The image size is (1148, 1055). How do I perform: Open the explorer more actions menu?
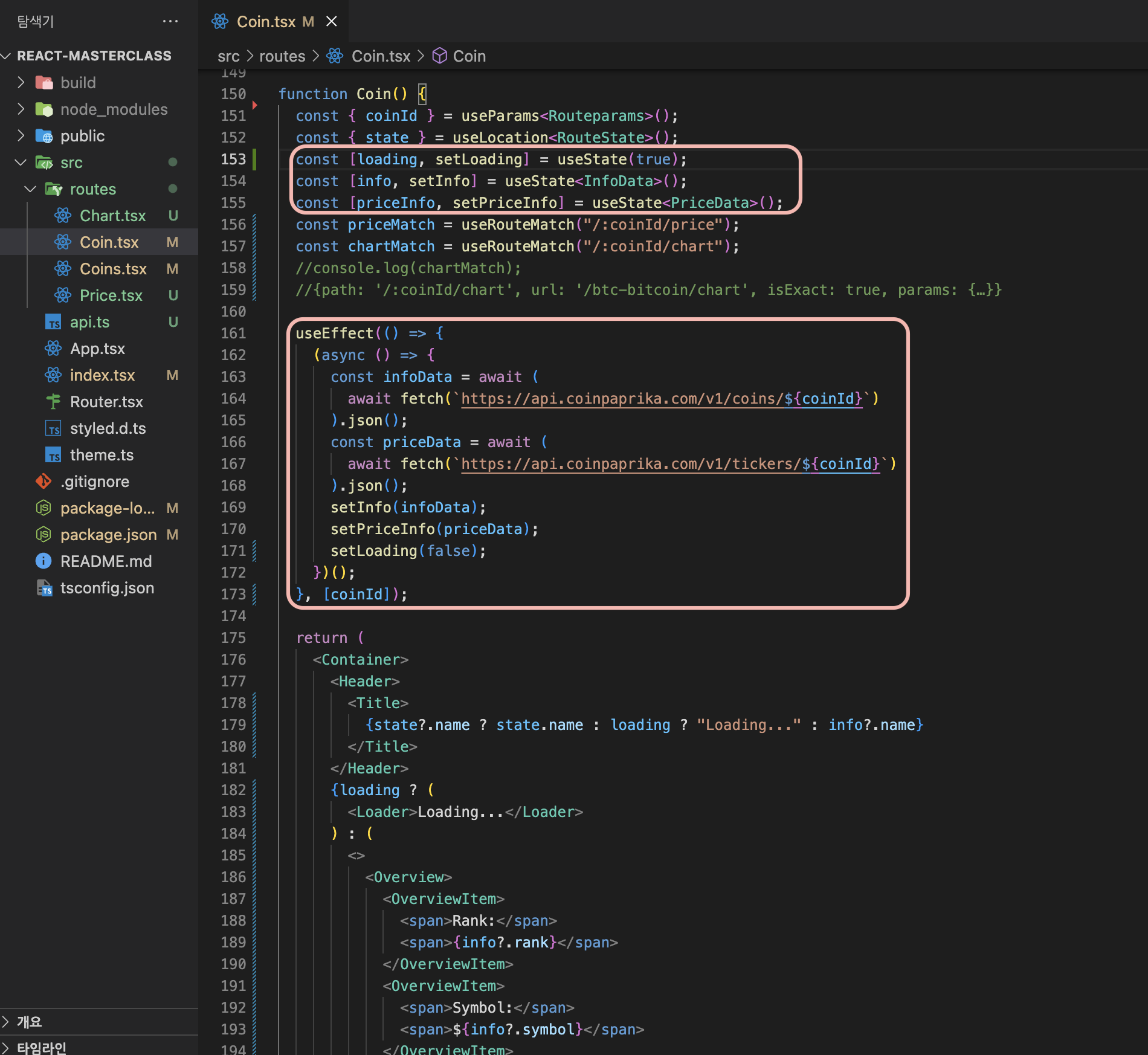pos(170,22)
